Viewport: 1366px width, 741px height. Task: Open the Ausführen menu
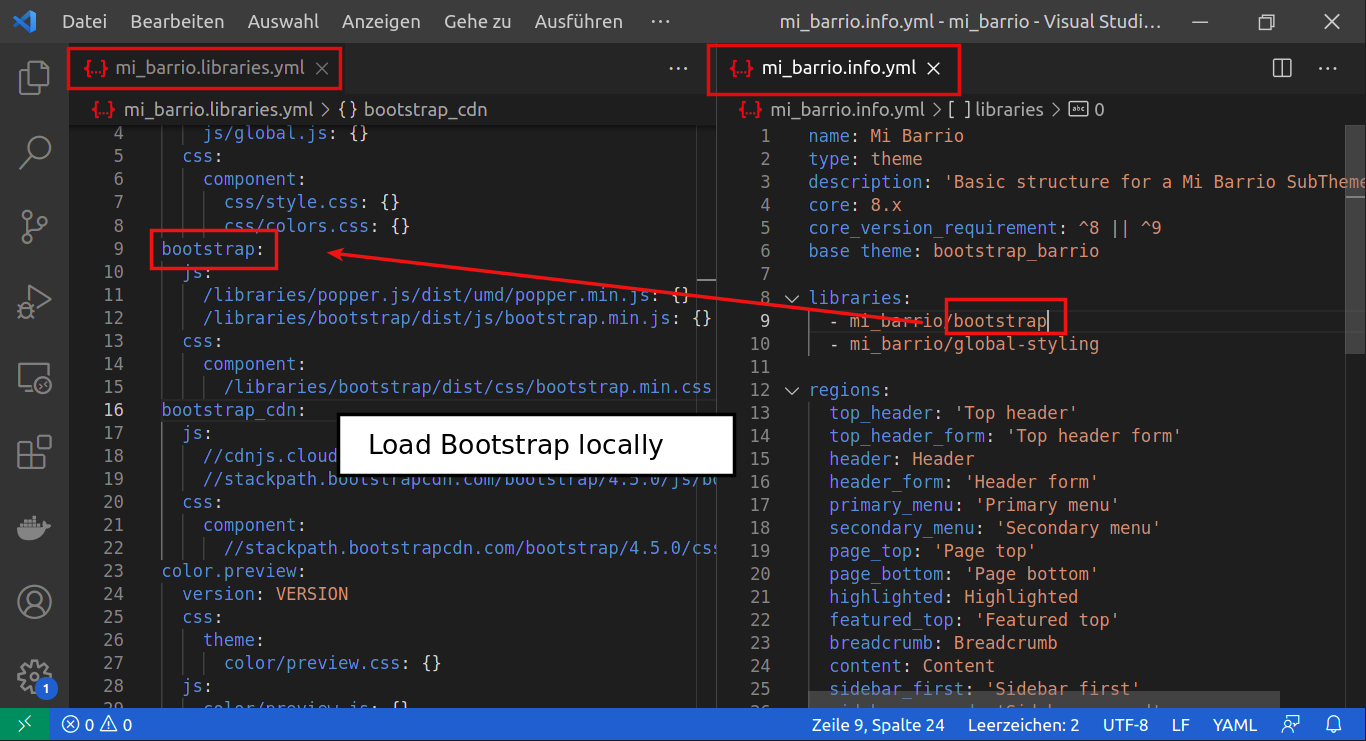click(x=578, y=21)
